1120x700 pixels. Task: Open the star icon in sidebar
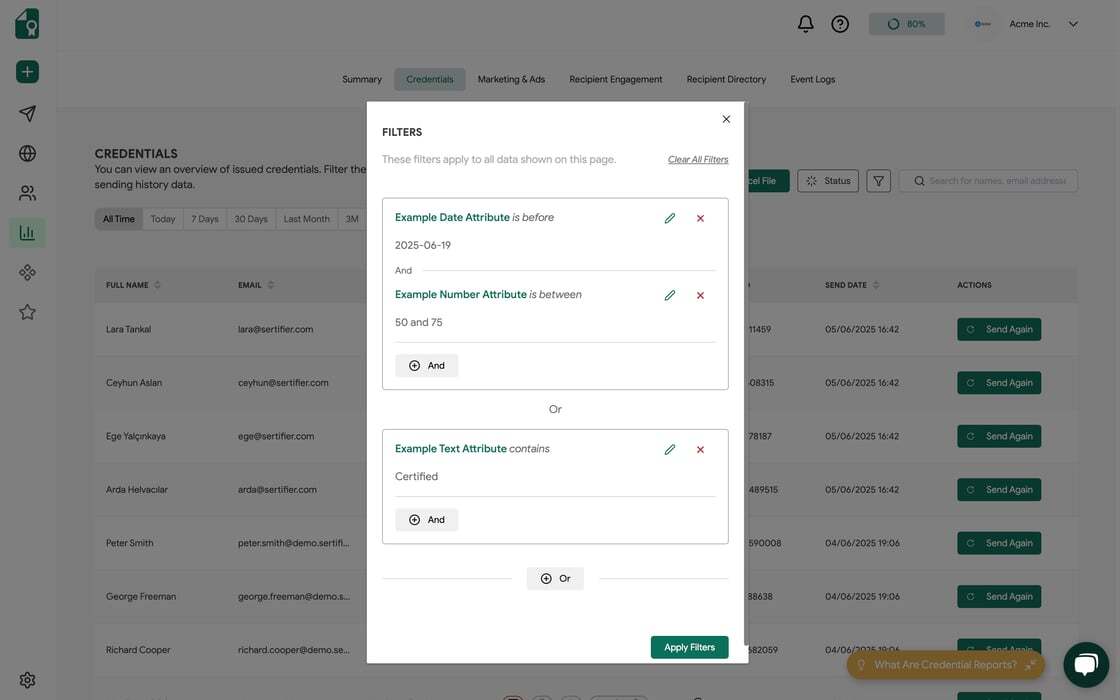tap(27, 312)
